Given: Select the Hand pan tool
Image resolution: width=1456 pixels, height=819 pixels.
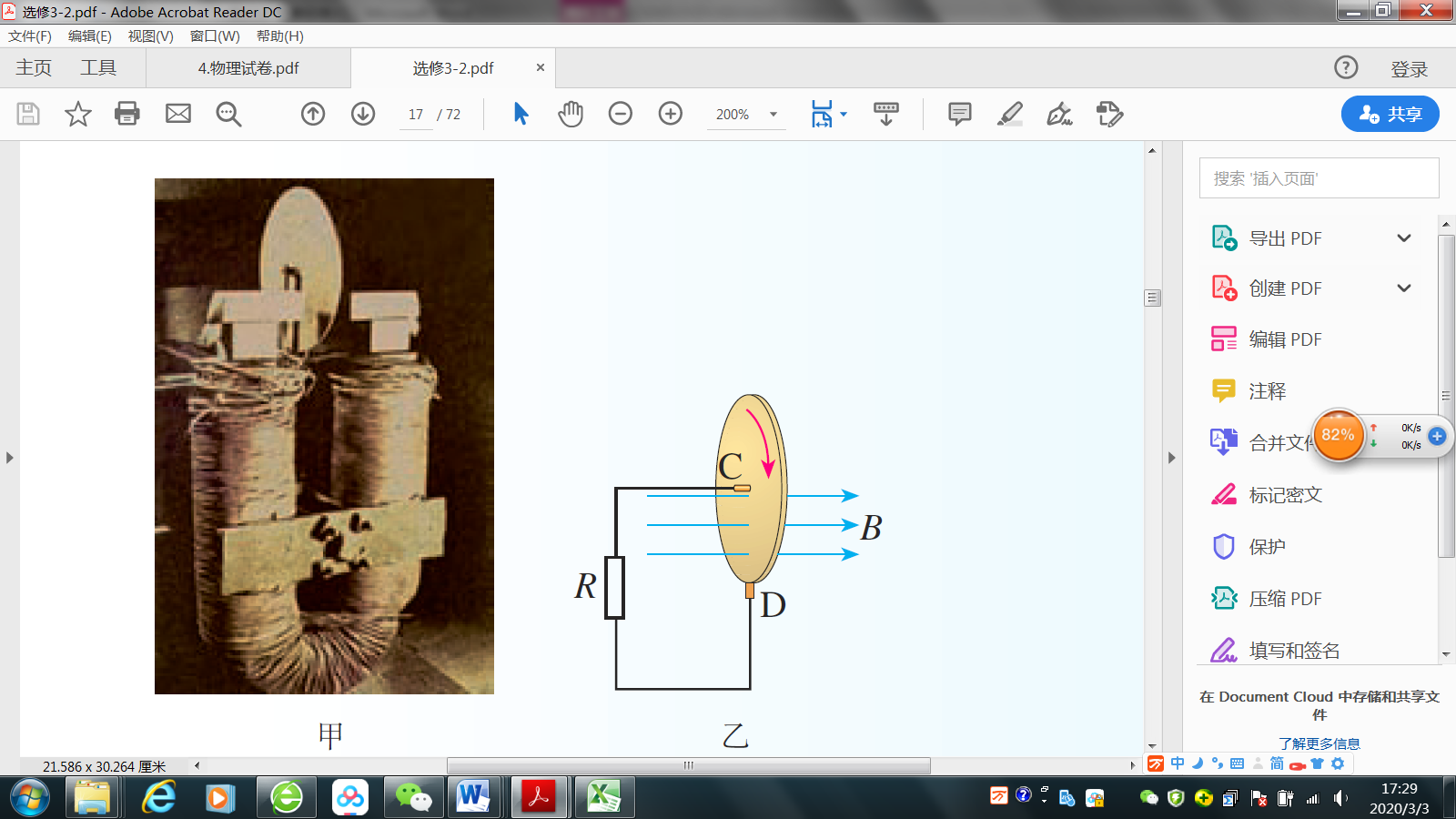Looking at the screenshot, I should (571, 114).
